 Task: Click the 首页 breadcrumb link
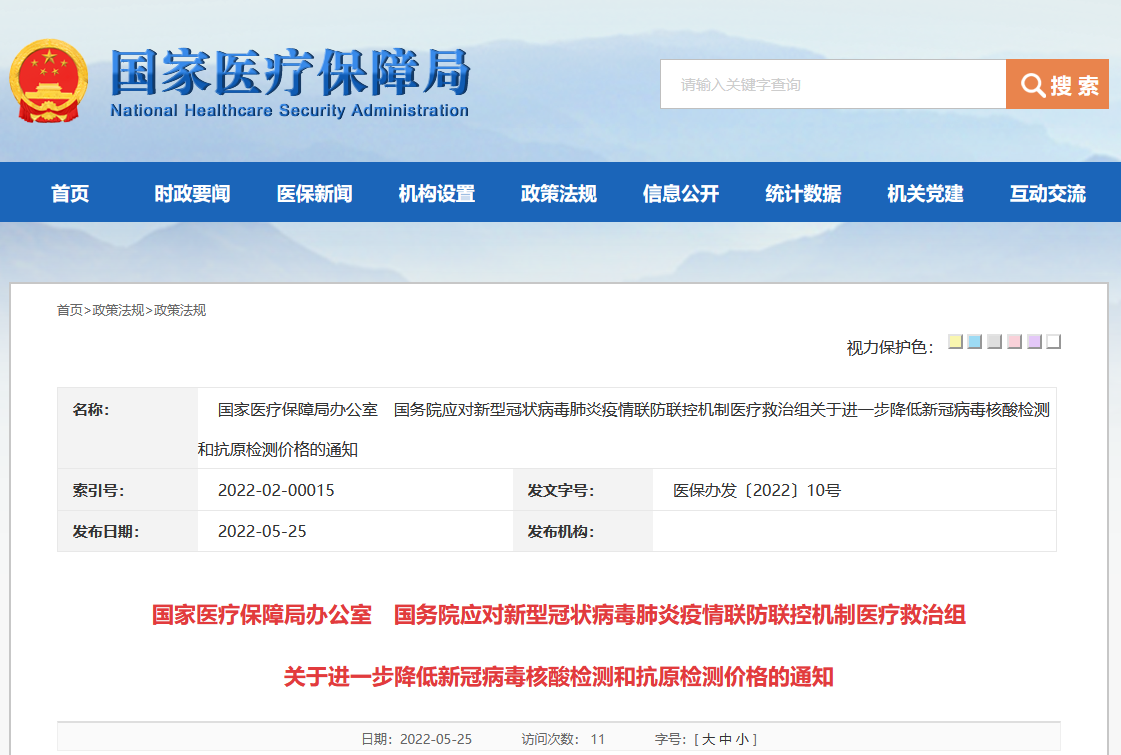(69, 310)
